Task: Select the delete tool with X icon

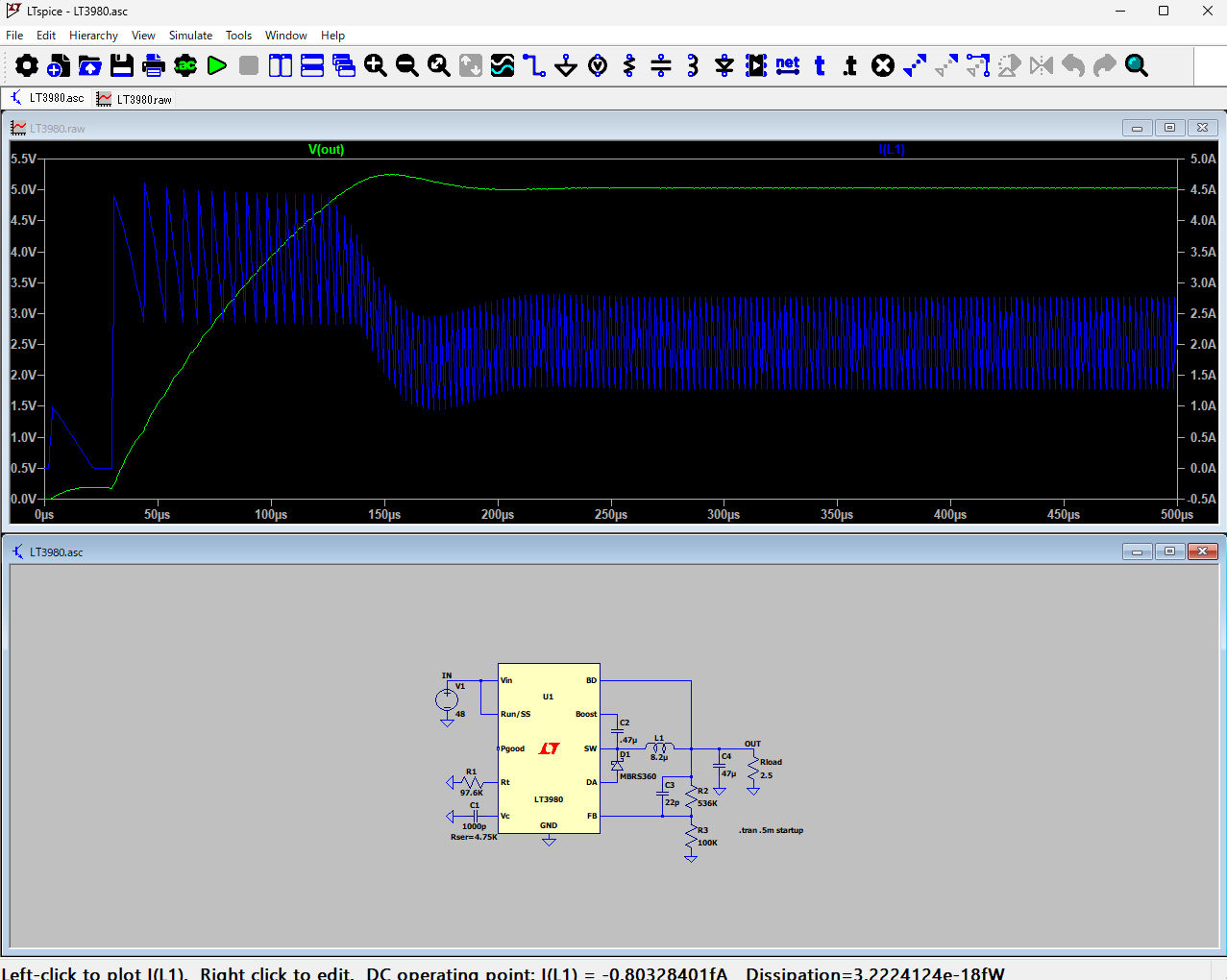Action: coord(883,65)
